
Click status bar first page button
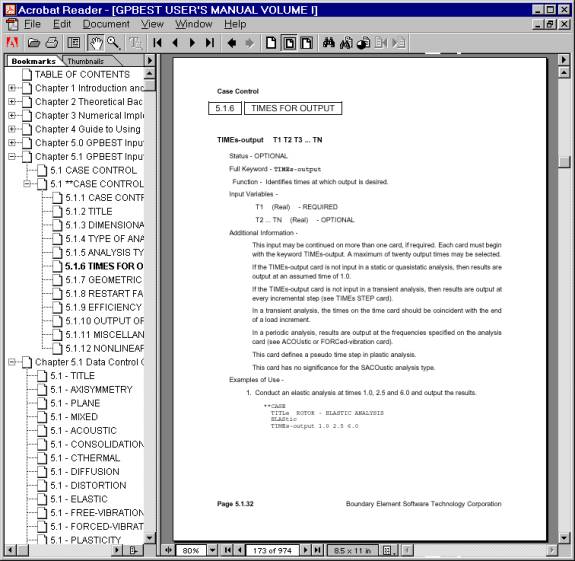coord(227,550)
